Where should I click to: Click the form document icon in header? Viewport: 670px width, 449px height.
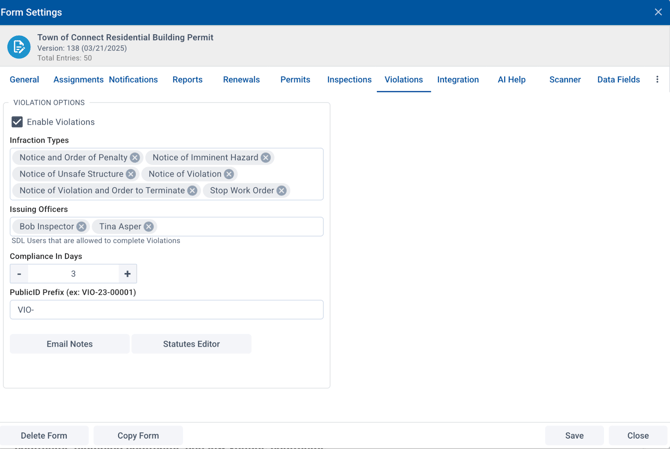(x=19, y=46)
